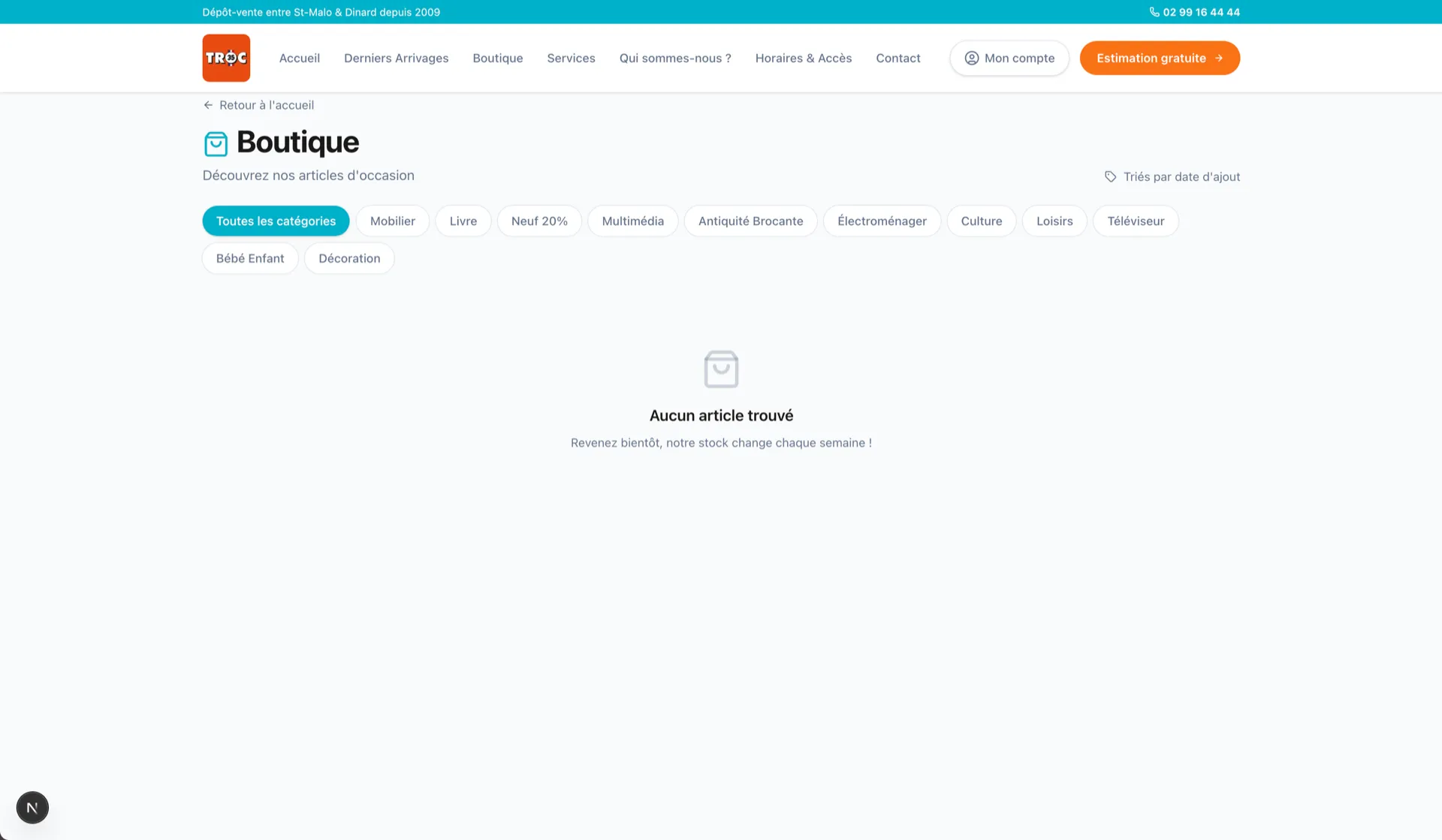Screen dimensions: 1442x840
Task: Go to Horaires & Accès page
Action: tap(803, 58)
